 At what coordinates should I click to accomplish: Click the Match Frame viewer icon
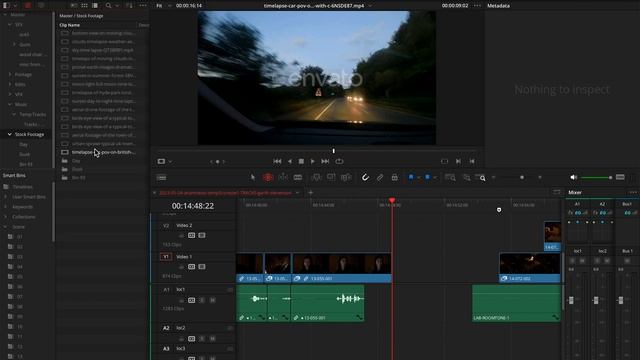click(x=444, y=161)
